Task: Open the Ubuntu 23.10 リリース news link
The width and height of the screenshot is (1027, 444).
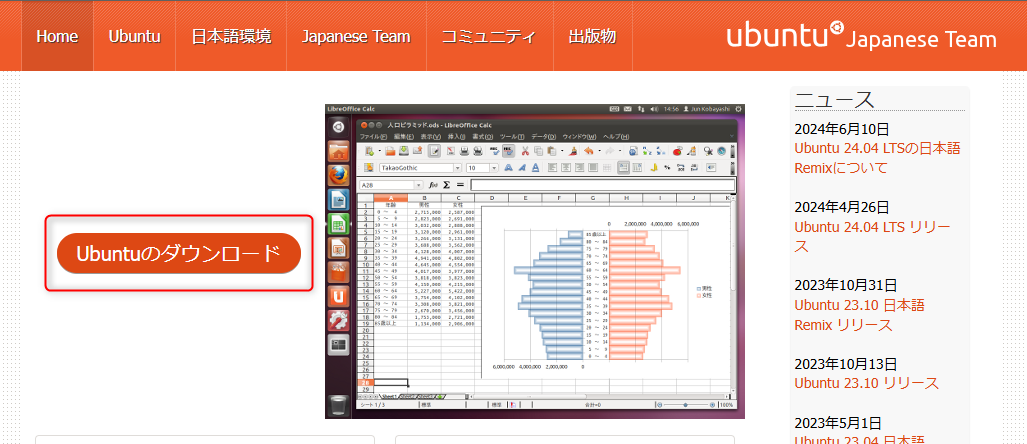Action: tap(867, 383)
